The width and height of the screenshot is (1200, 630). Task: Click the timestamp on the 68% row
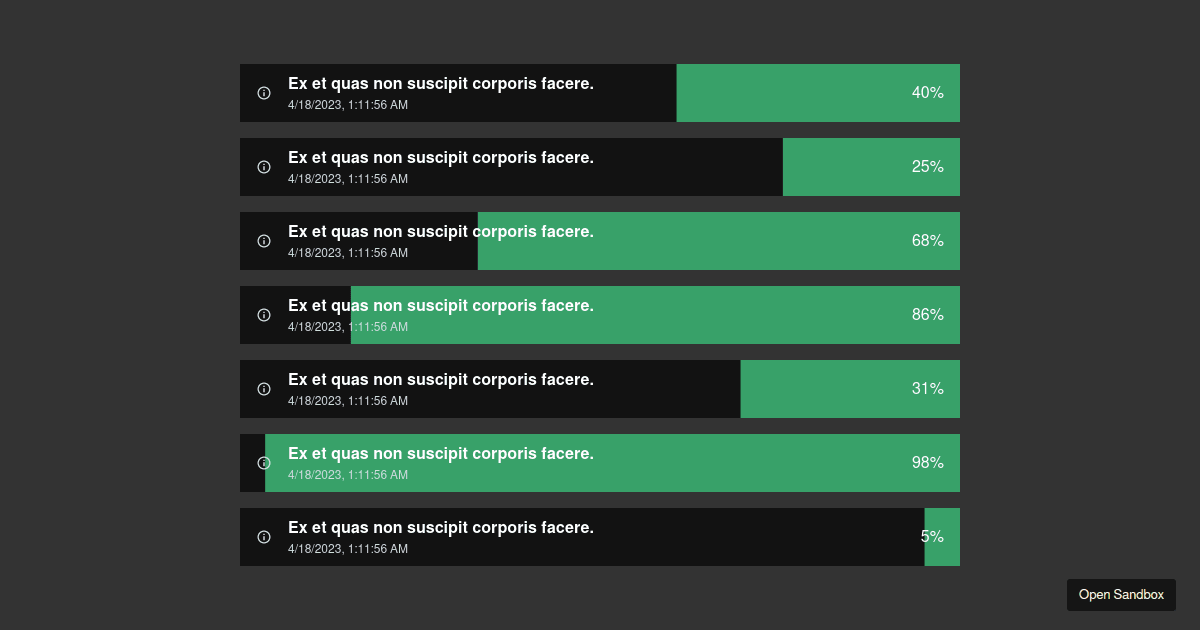[x=348, y=253]
